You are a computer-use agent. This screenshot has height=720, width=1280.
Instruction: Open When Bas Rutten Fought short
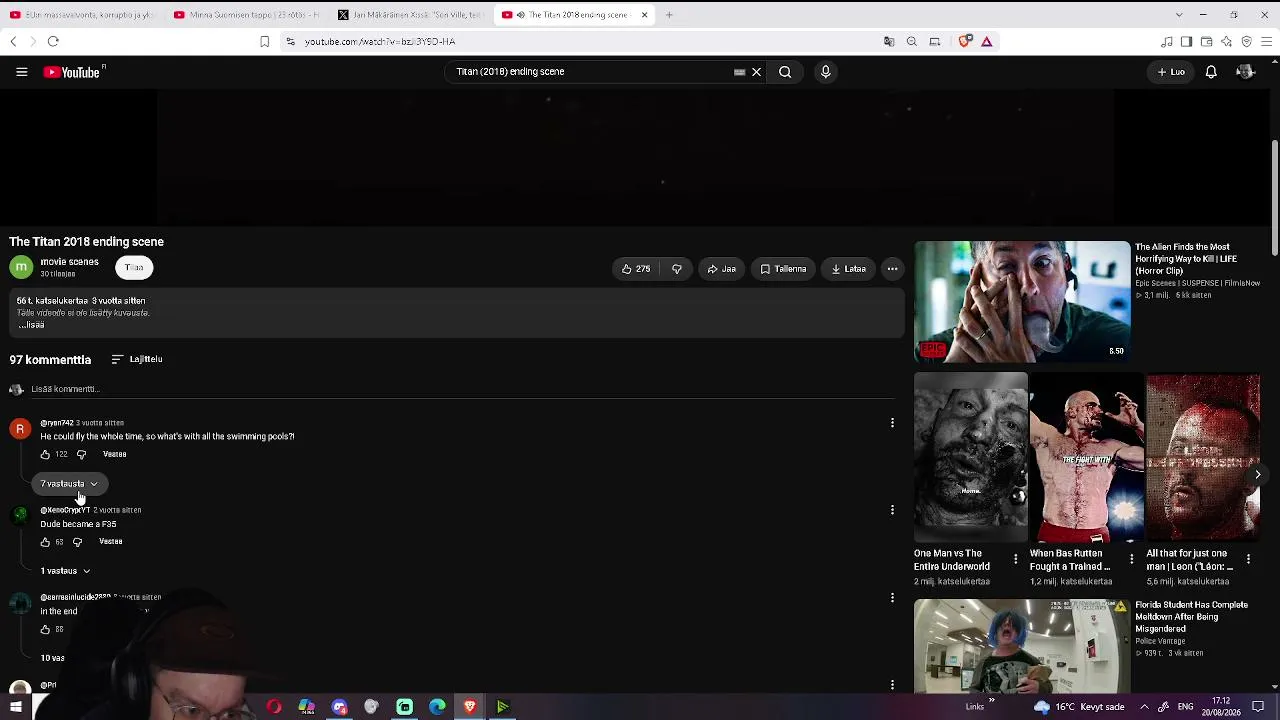click(1086, 458)
